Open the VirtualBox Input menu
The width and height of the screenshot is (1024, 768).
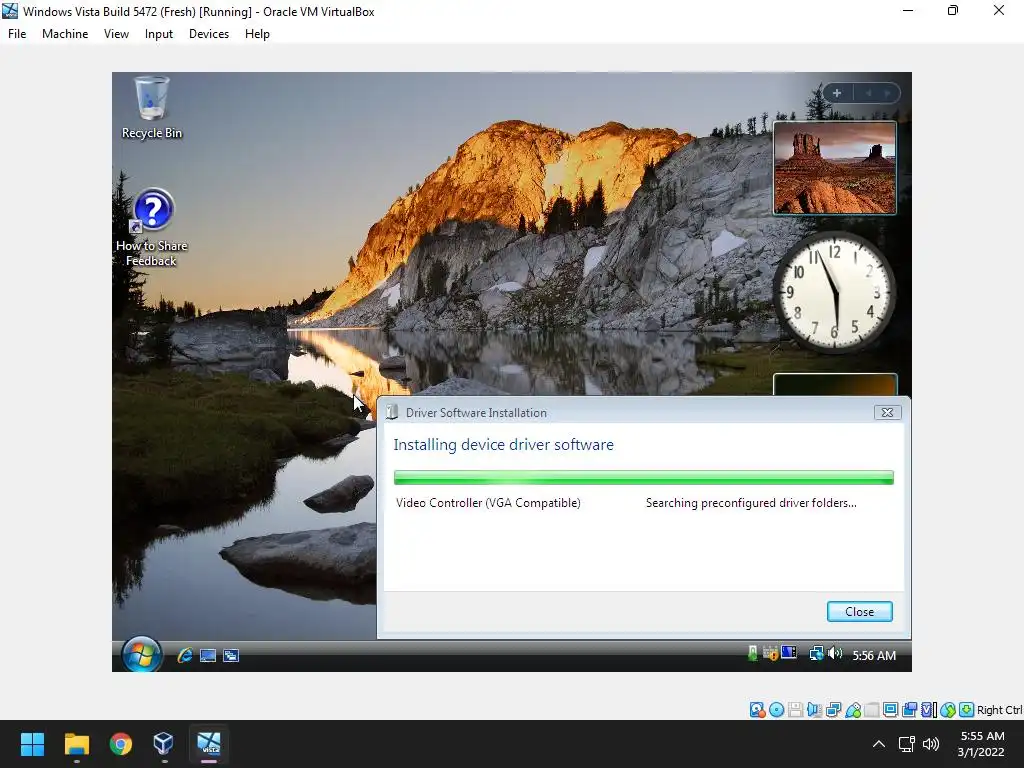159,34
